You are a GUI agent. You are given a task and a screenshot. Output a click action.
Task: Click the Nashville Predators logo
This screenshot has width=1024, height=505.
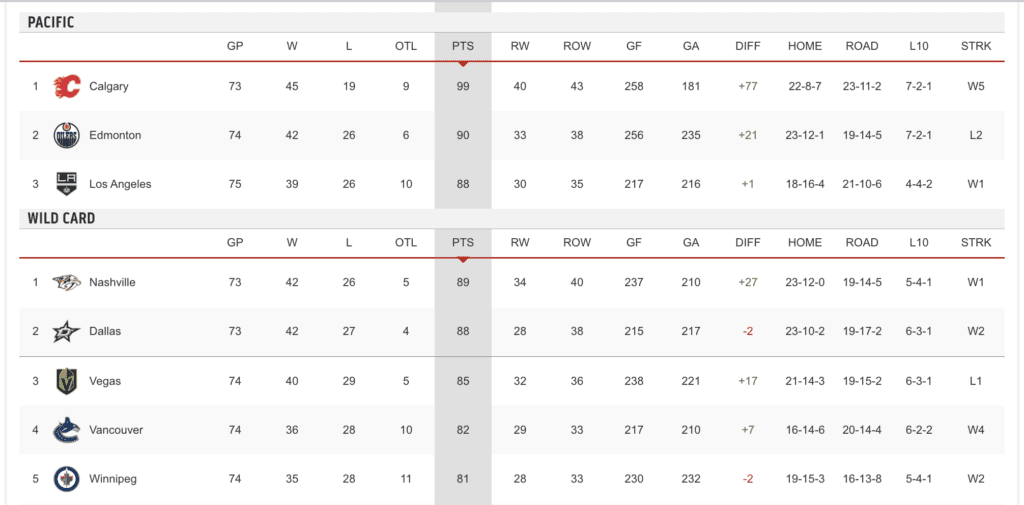[67, 282]
